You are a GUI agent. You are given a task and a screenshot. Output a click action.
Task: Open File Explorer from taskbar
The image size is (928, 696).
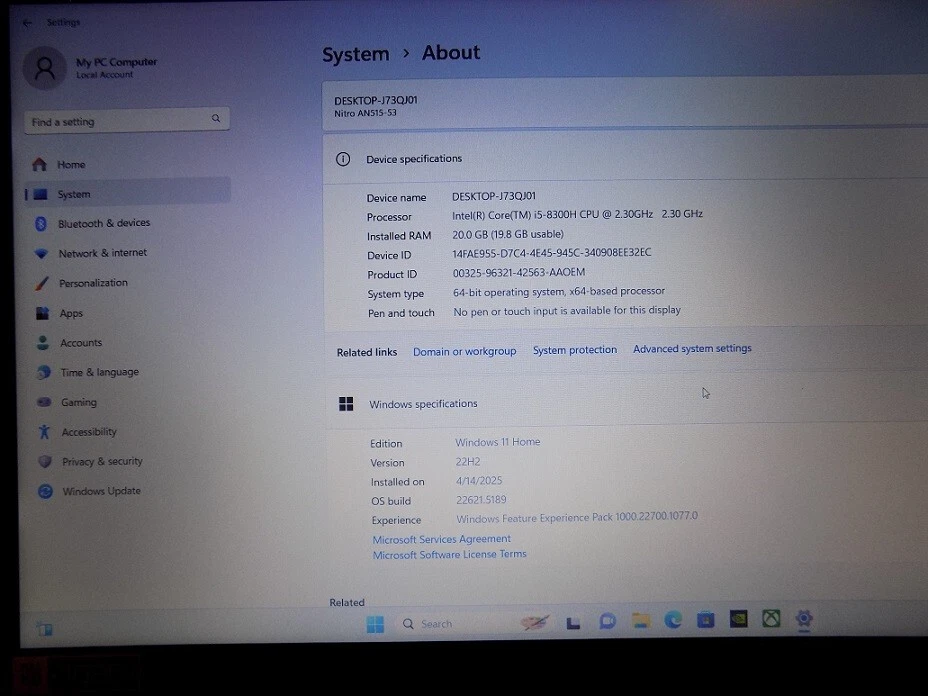pyautogui.click(x=640, y=621)
